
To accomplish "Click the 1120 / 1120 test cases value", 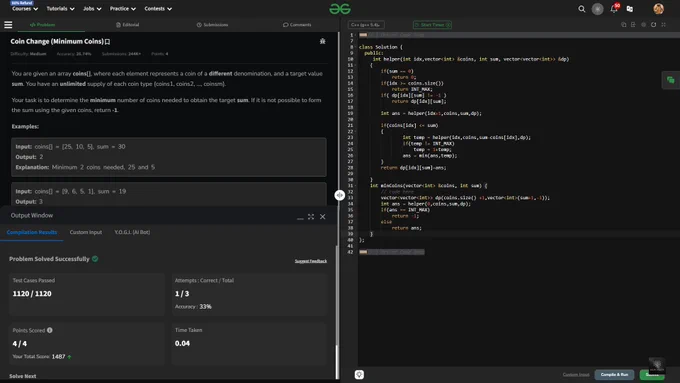I will (x=32, y=294).
